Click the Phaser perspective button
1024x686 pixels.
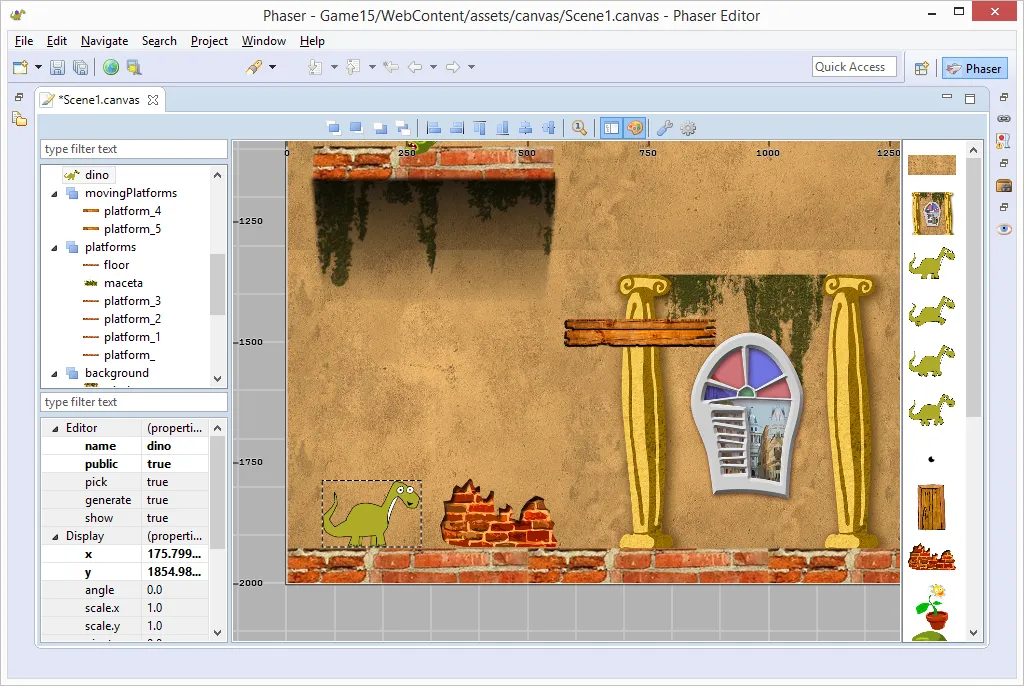pos(973,67)
